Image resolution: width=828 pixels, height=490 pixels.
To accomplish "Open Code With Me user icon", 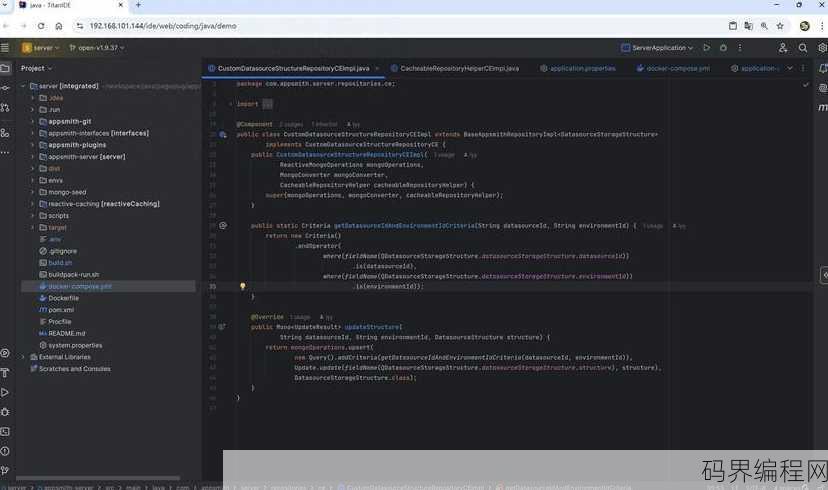I will [783, 48].
